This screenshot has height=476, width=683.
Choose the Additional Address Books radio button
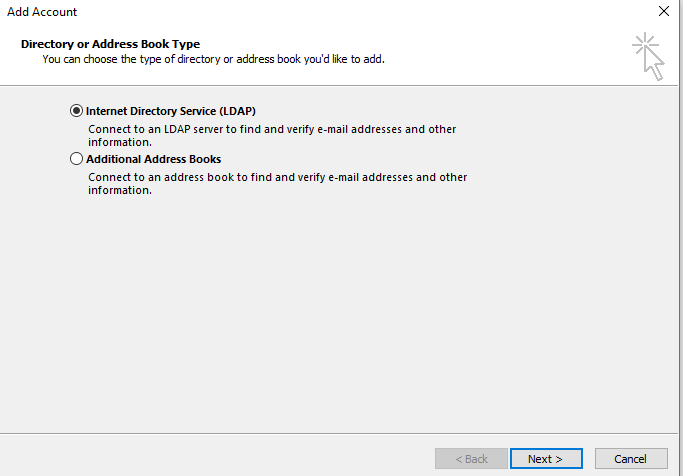click(x=77, y=159)
